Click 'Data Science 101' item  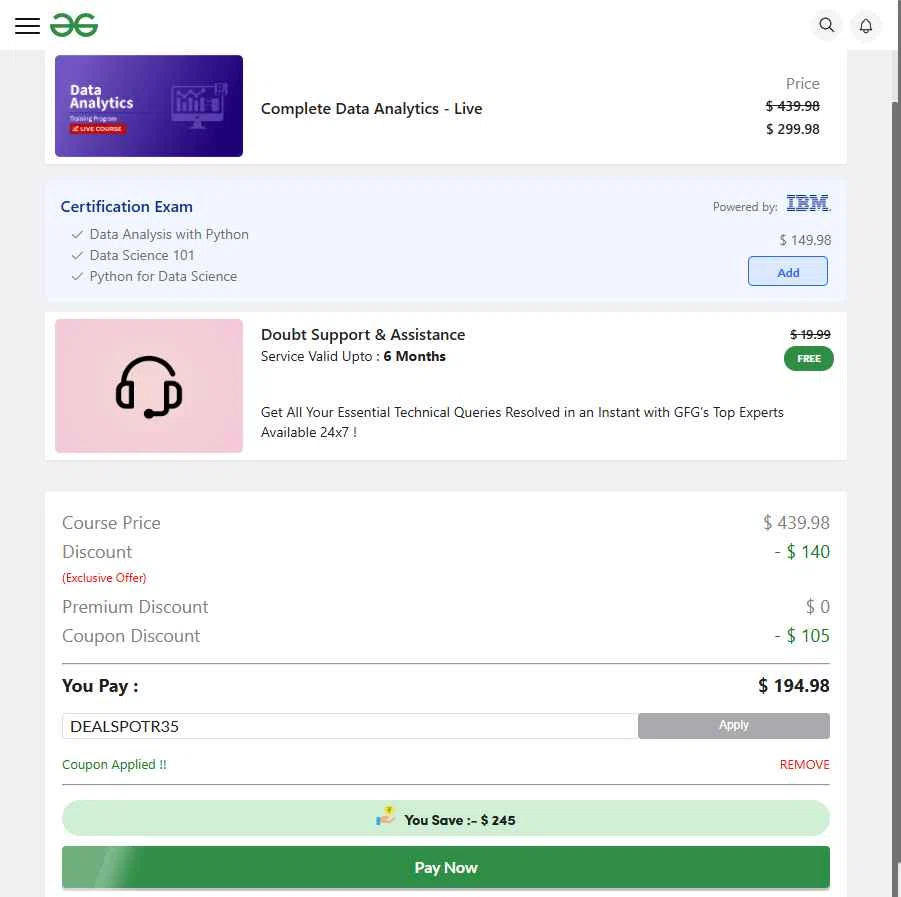pos(142,255)
